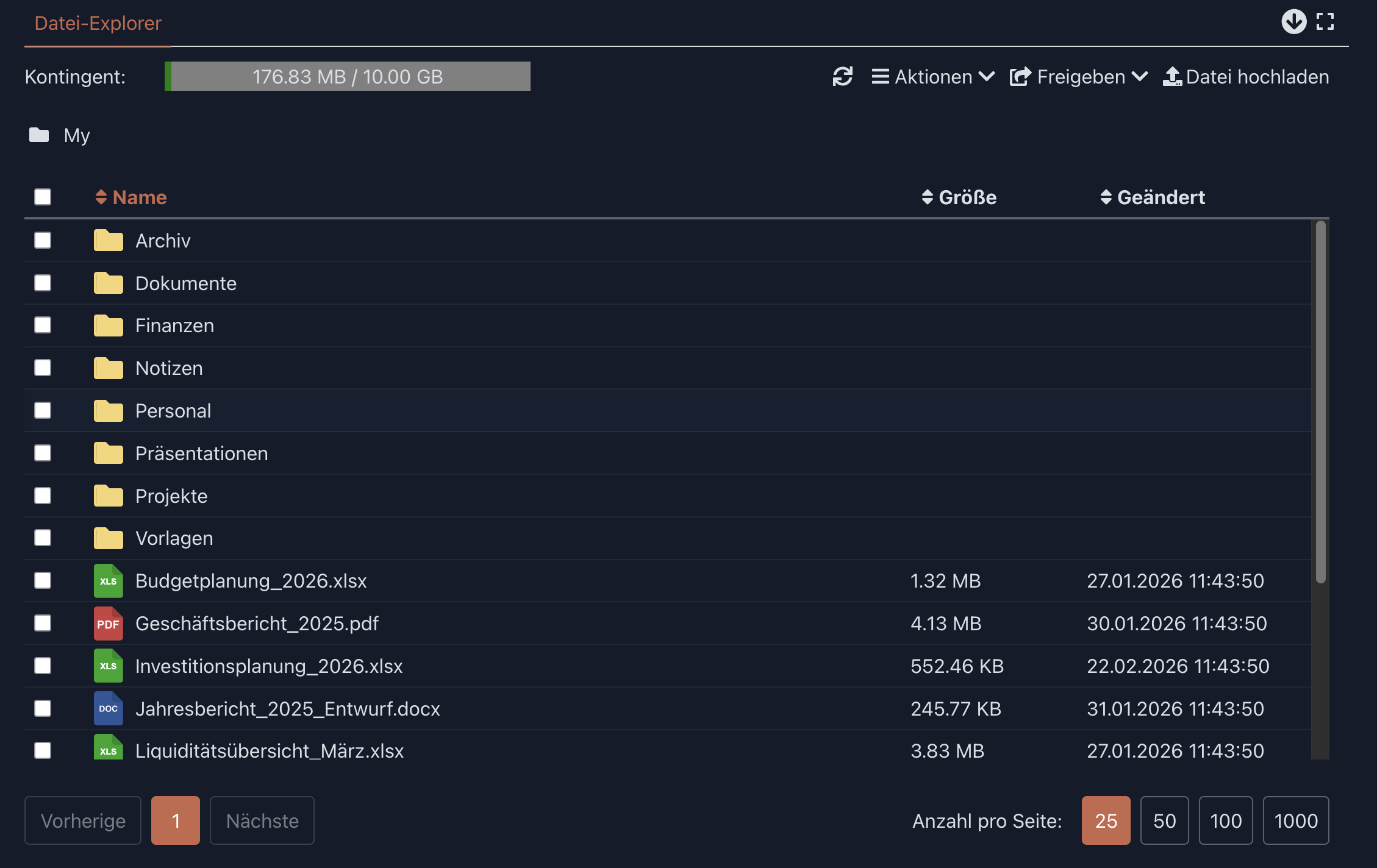The height and width of the screenshot is (868, 1377).
Task: Check the Personal folder checkbox
Action: tap(43, 410)
